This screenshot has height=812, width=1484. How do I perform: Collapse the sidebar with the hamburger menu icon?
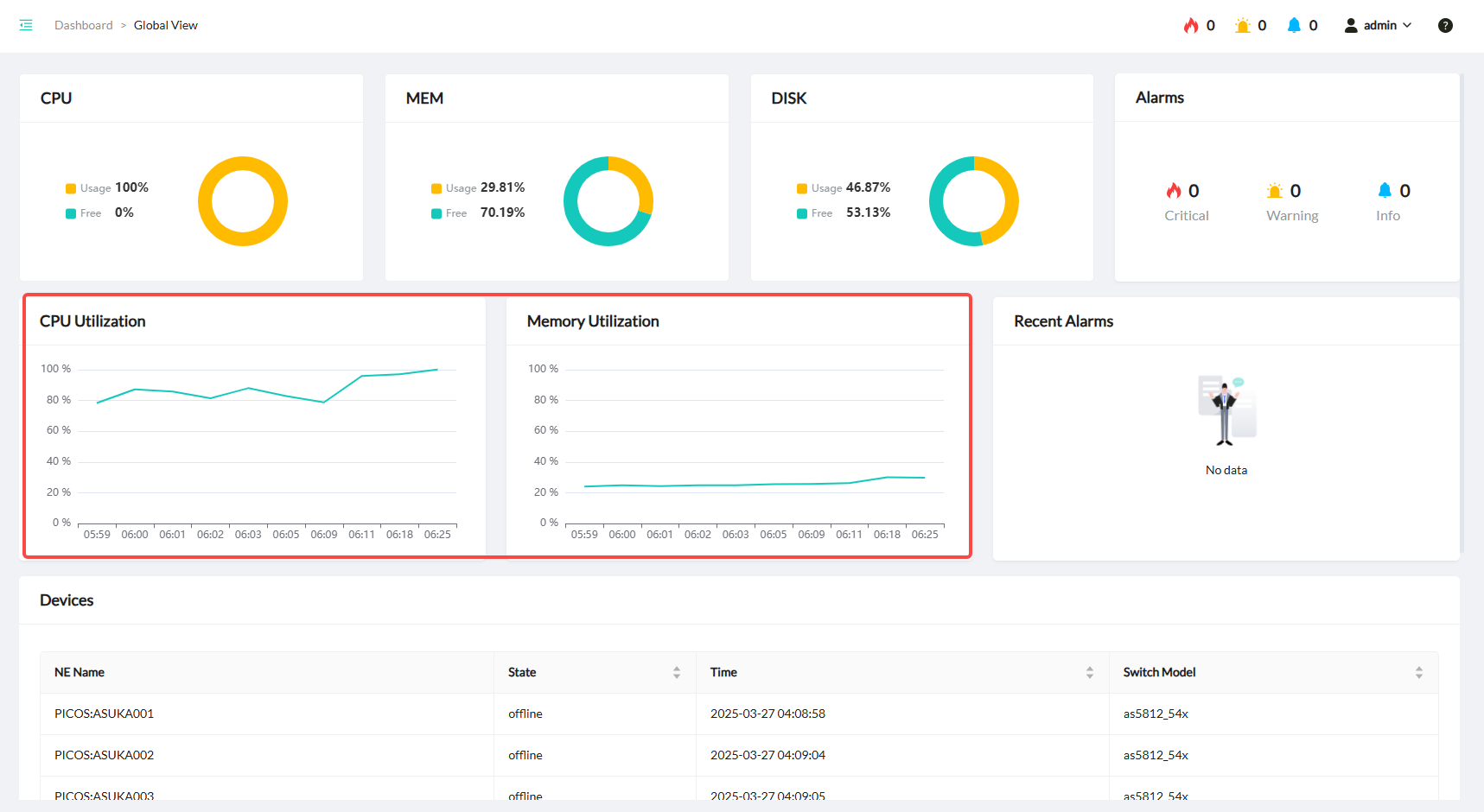(x=26, y=25)
